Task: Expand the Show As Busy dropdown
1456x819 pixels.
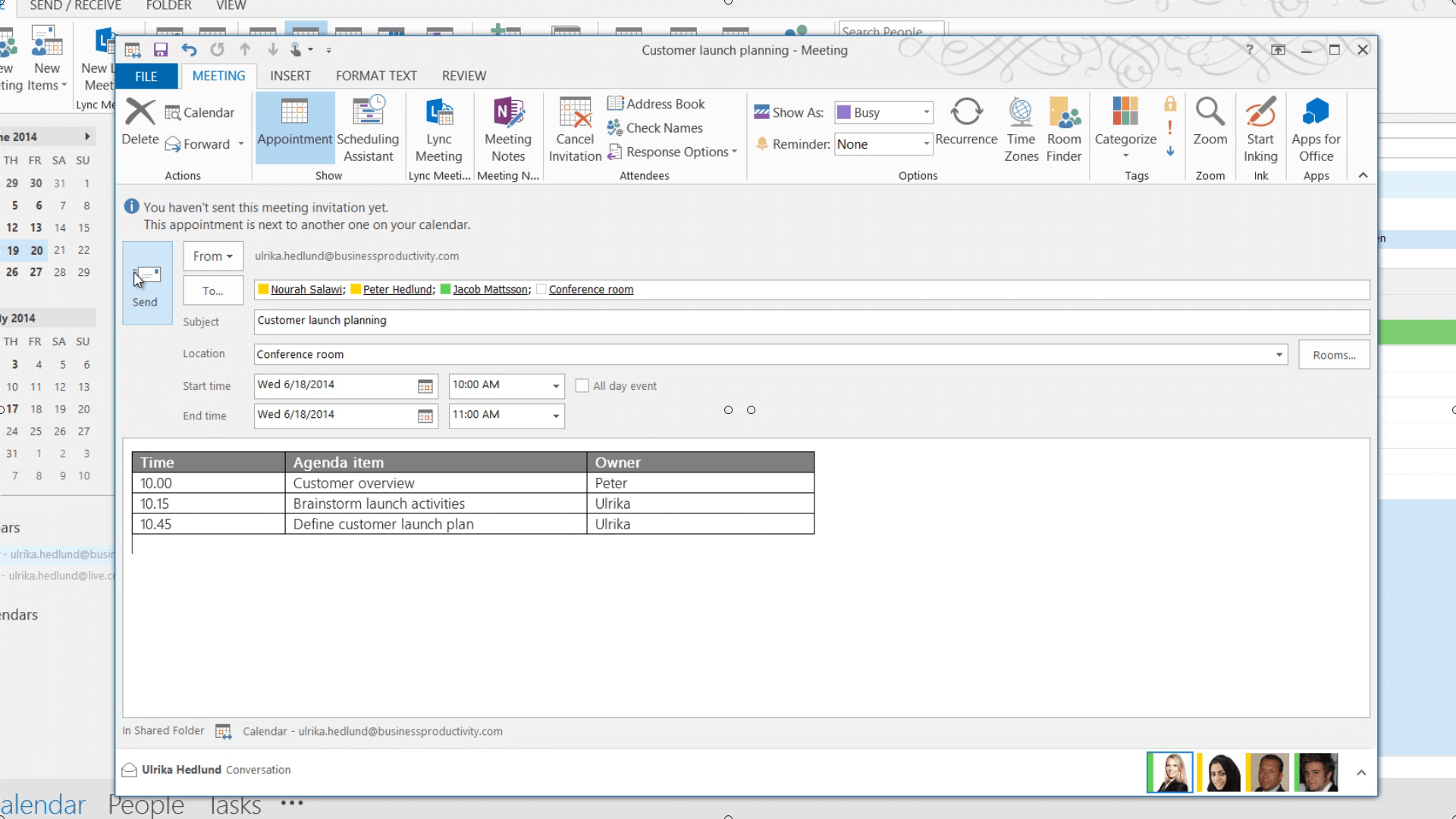Action: [x=926, y=112]
